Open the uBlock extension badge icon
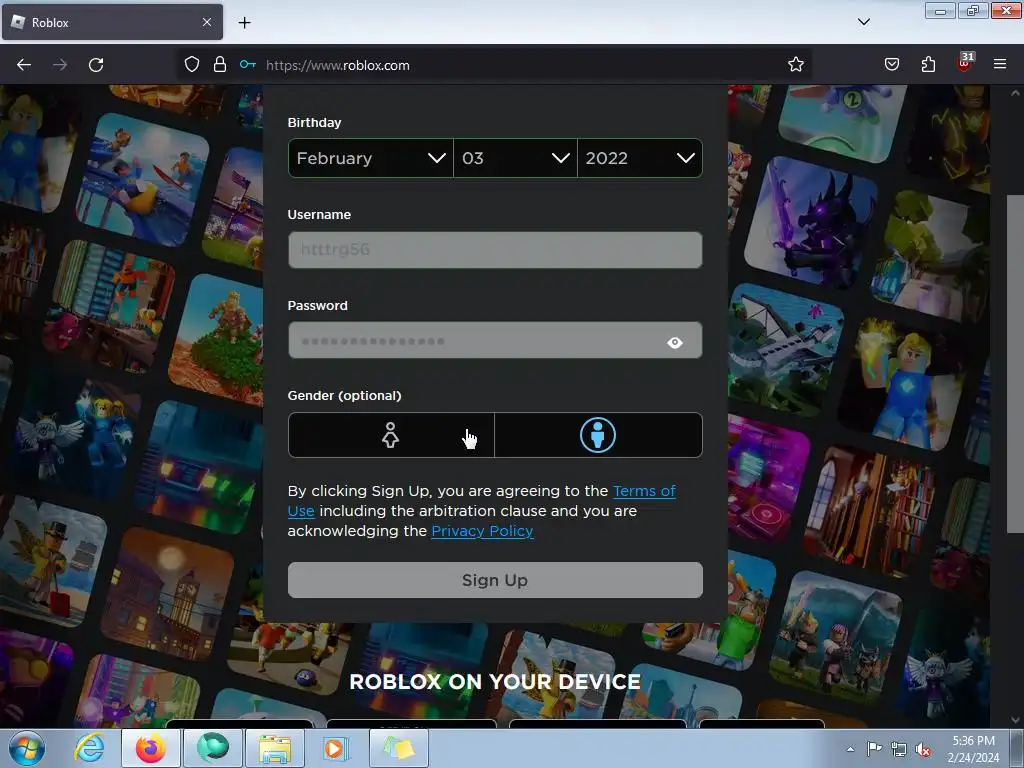The height and width of the screenshot is (768, 1024). [965, 63]
